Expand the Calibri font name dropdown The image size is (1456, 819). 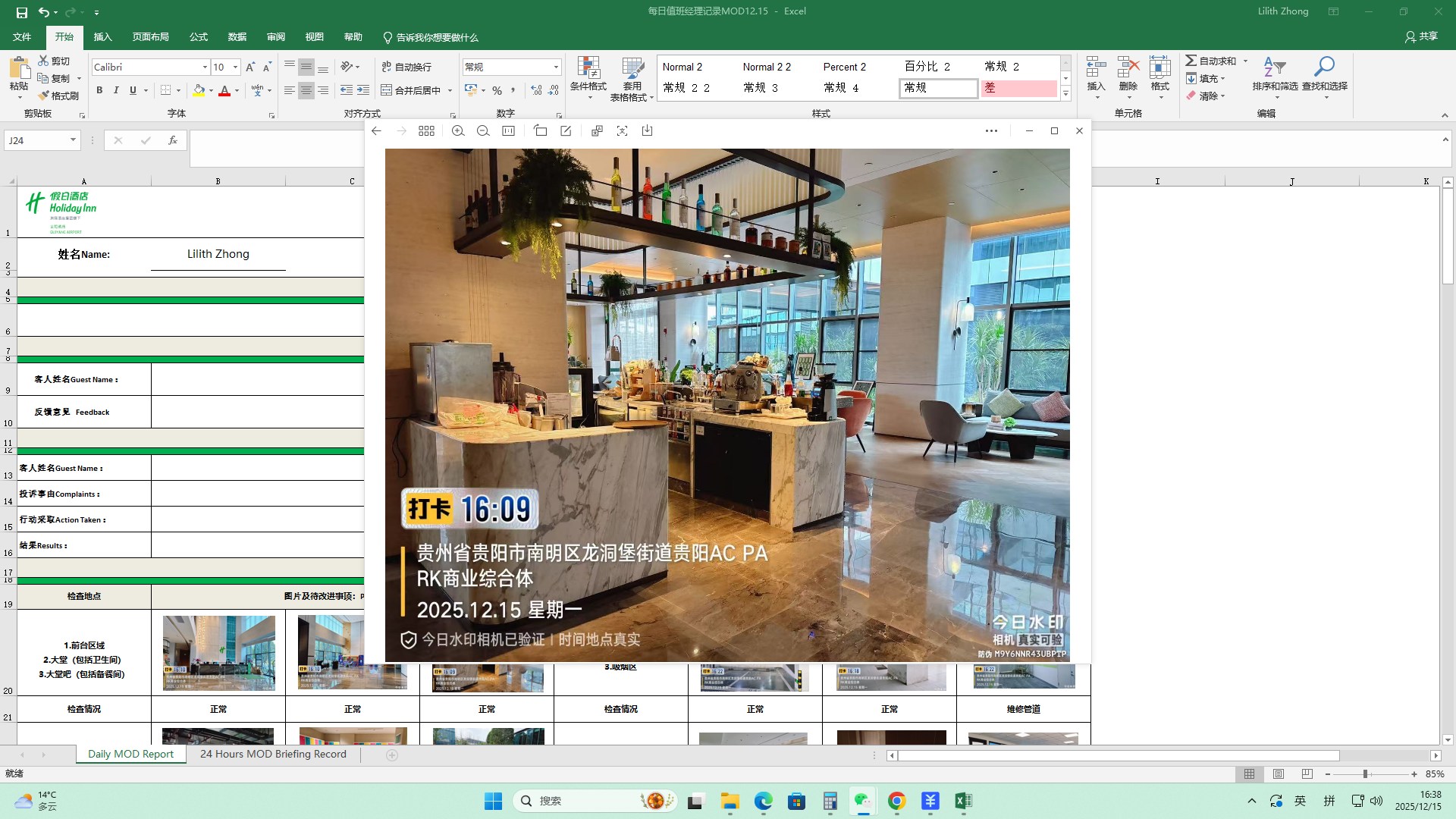coord(205,67)
